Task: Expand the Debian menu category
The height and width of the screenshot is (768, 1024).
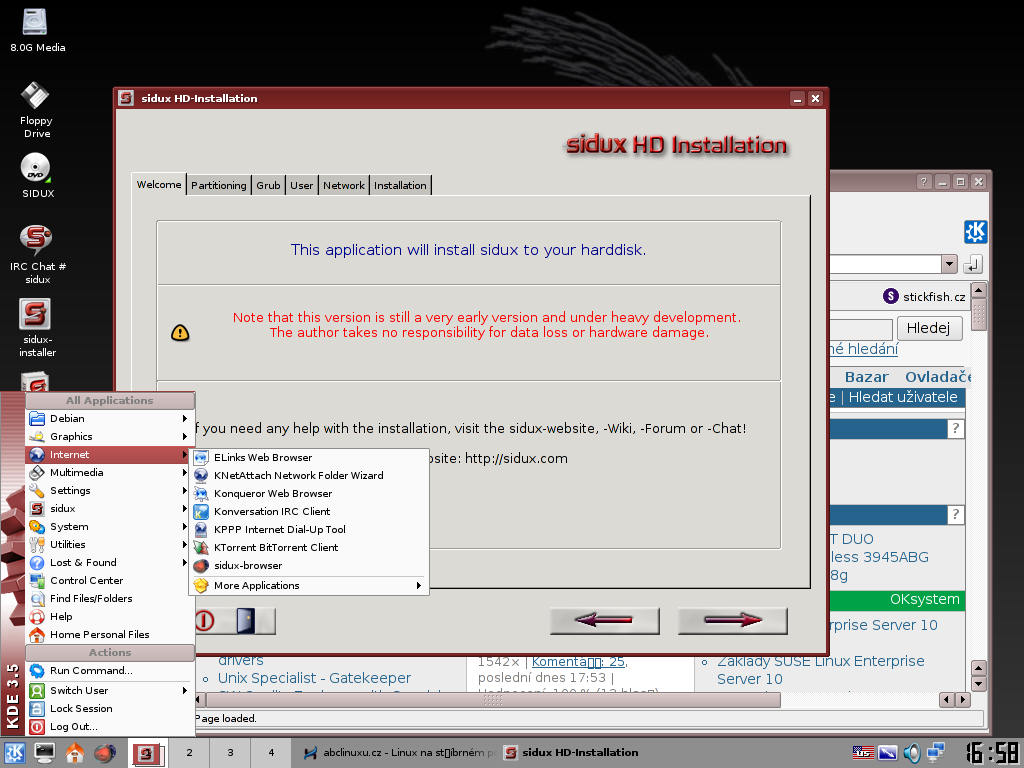Action: 109,418
